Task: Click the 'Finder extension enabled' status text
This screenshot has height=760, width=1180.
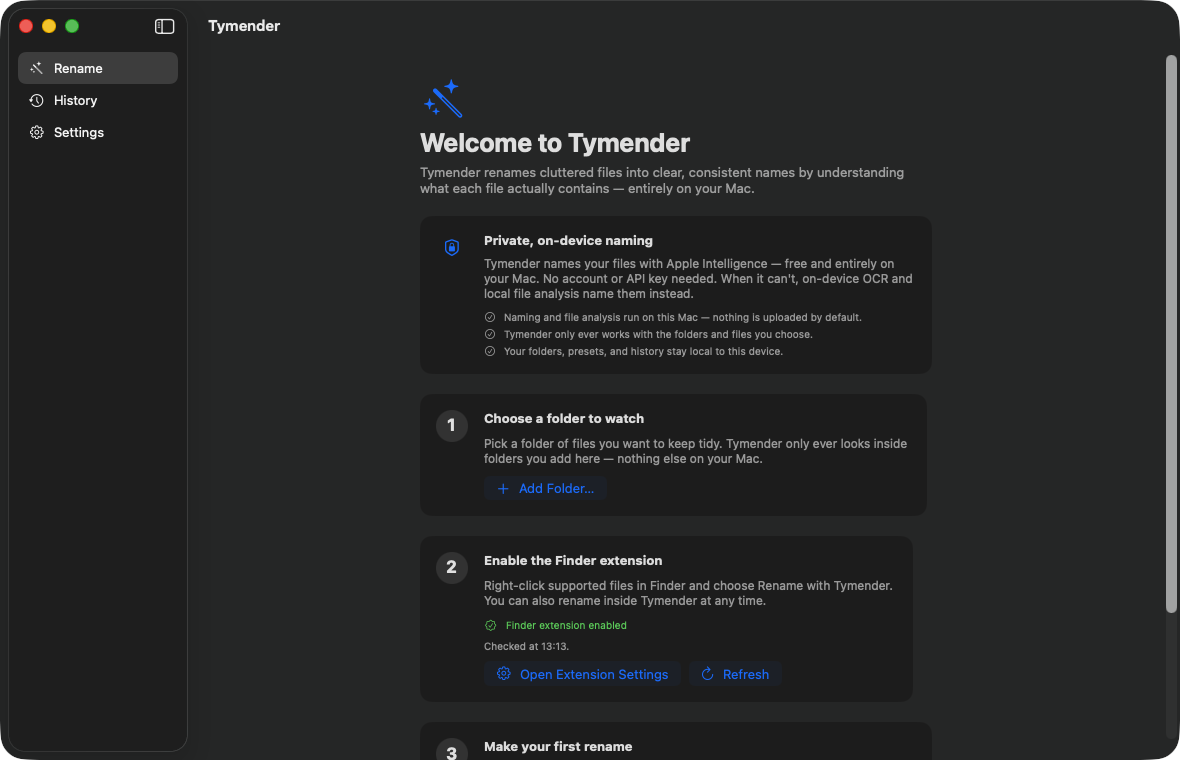Action: tap(566, 625)
